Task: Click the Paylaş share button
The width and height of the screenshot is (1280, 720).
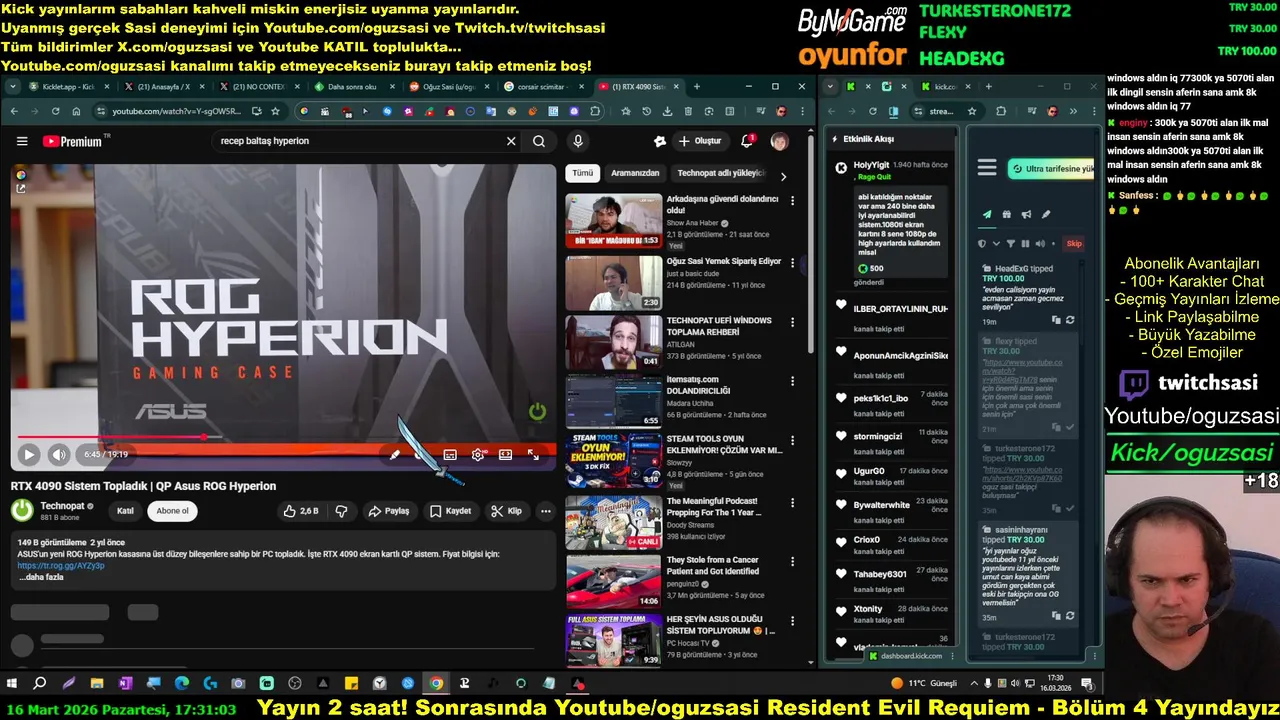Action: (x=388, y=511)
